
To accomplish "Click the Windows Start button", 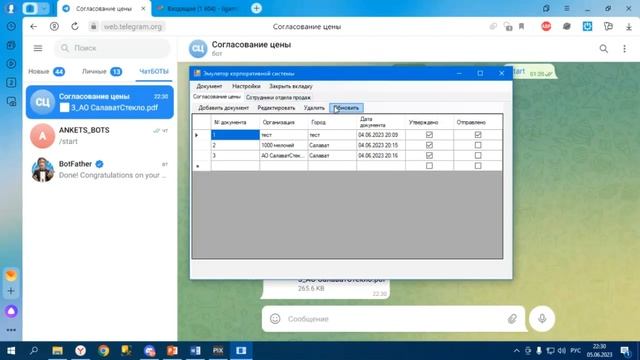I will coord(11,351).
